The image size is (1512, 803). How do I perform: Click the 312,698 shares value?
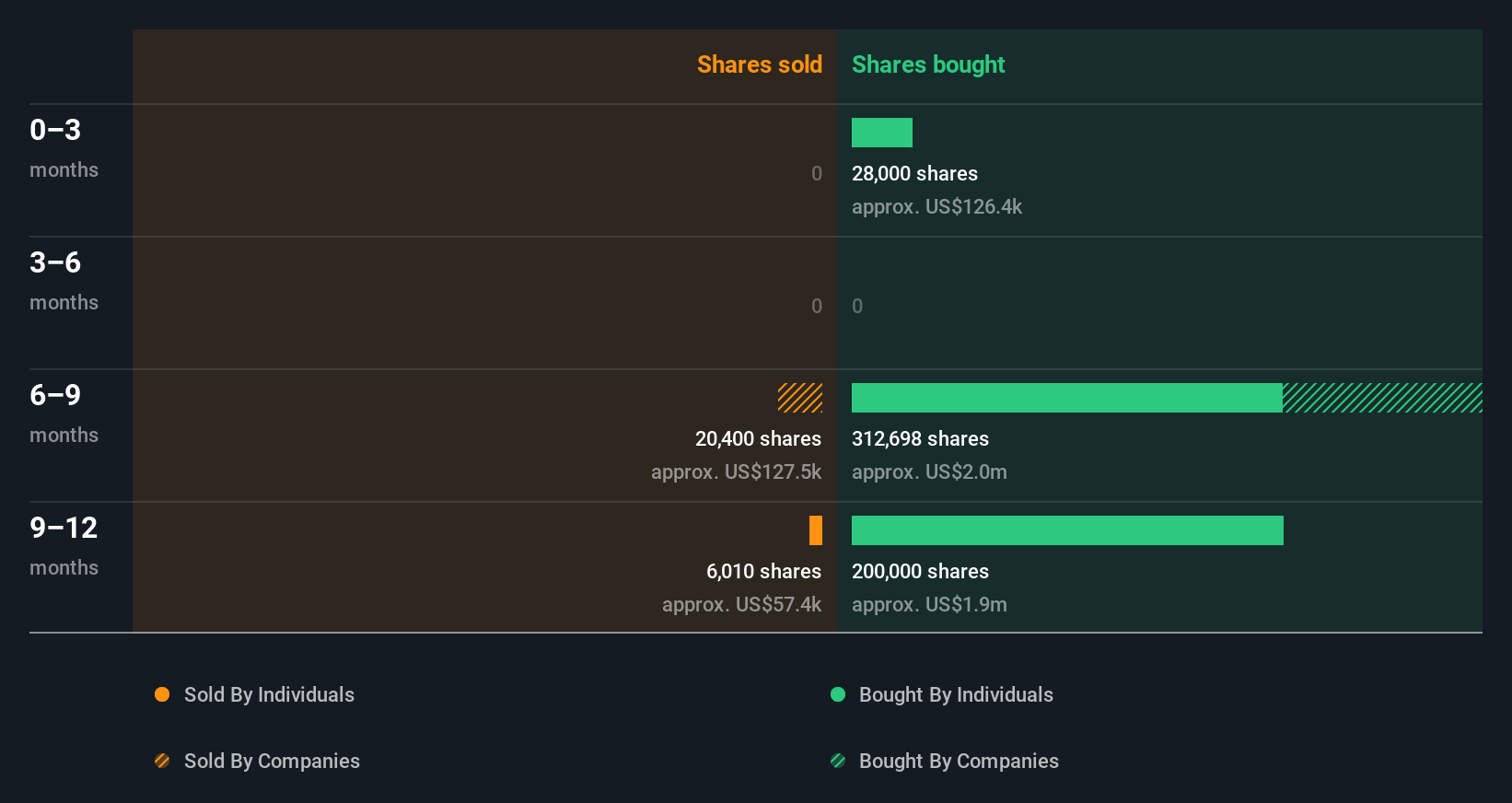pyautogui.click(x=920, y=438)
